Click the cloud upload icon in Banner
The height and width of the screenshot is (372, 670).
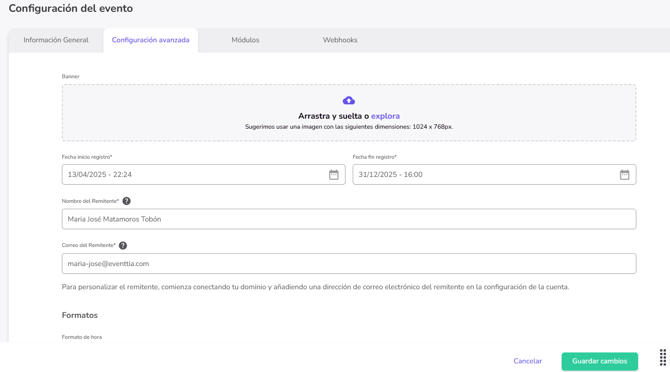(x=349, y=100)
